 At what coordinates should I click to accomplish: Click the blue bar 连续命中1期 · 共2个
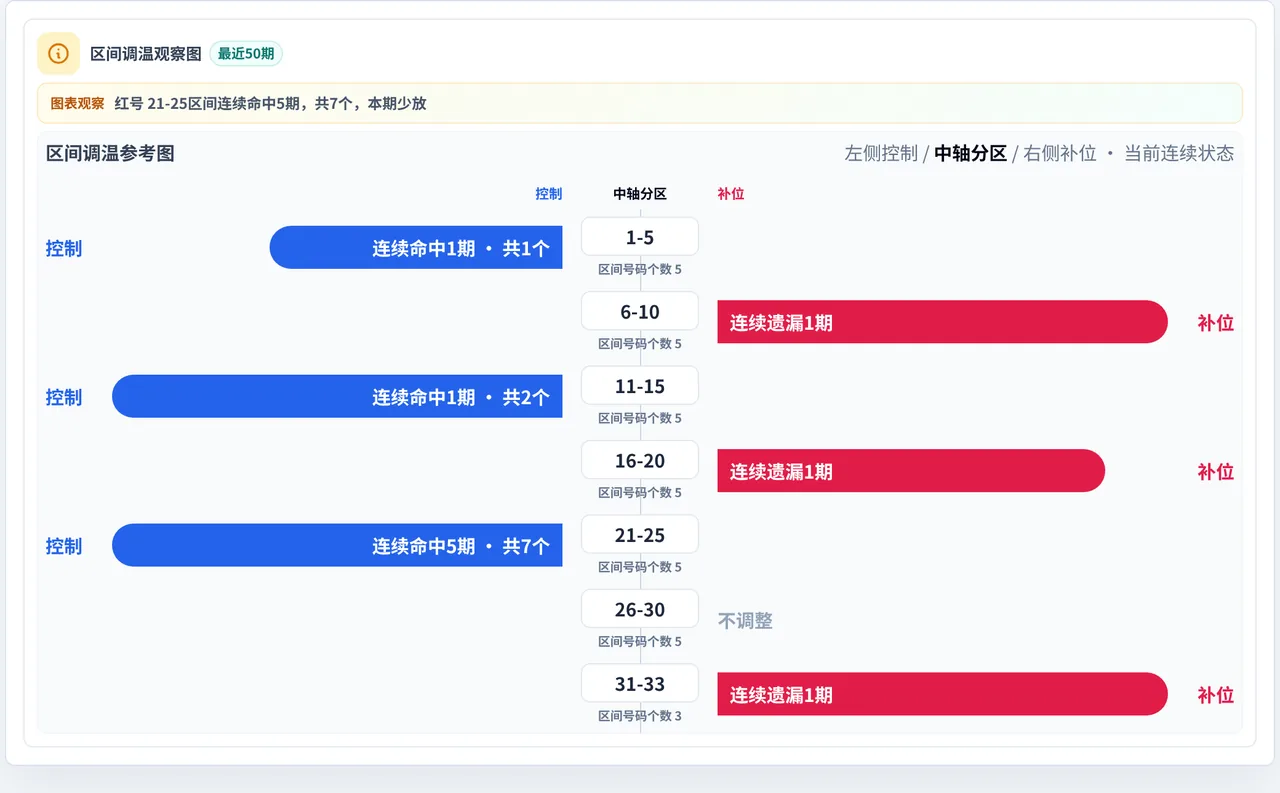(337, 396)
